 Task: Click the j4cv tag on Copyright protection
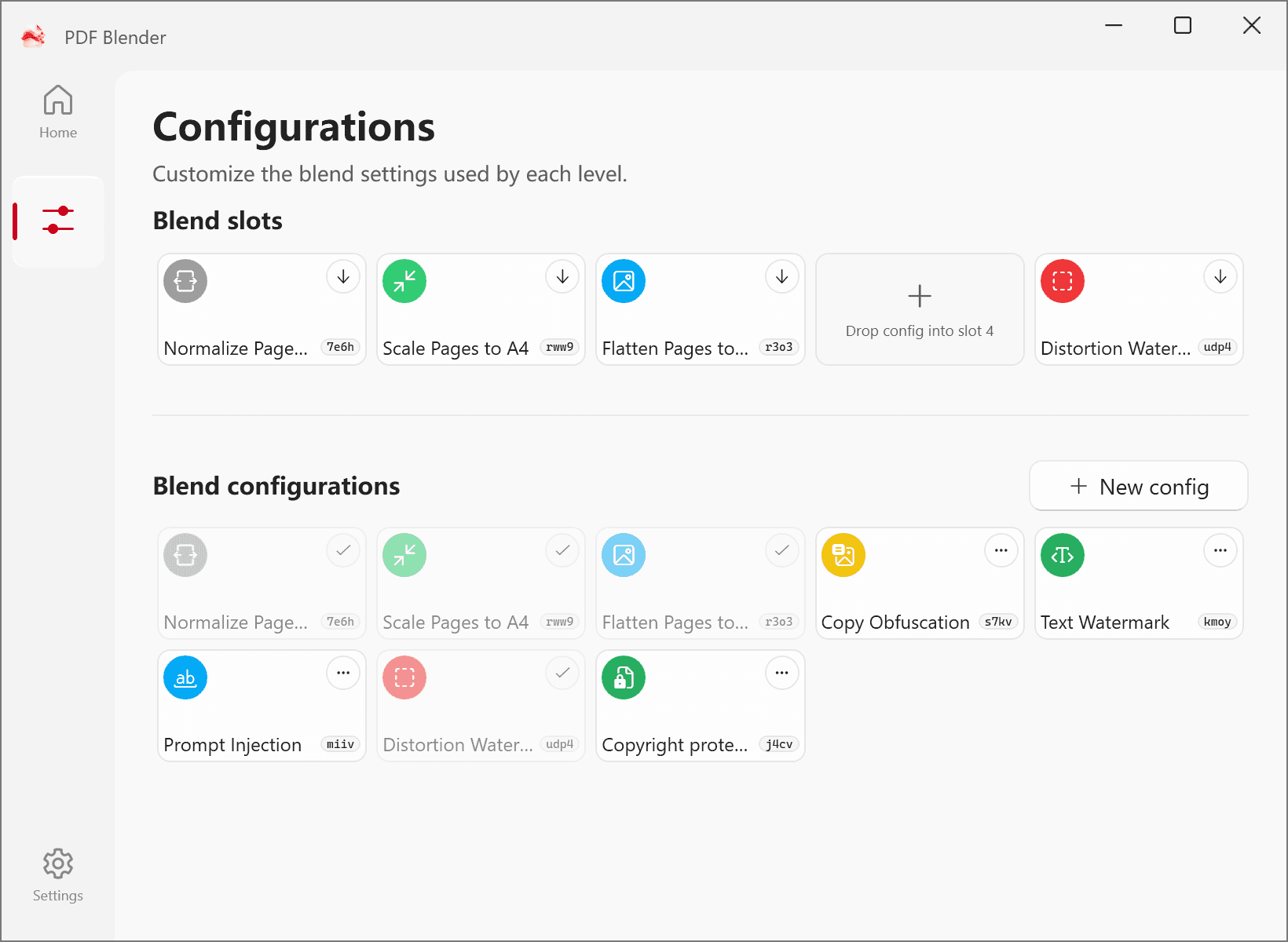779,744
